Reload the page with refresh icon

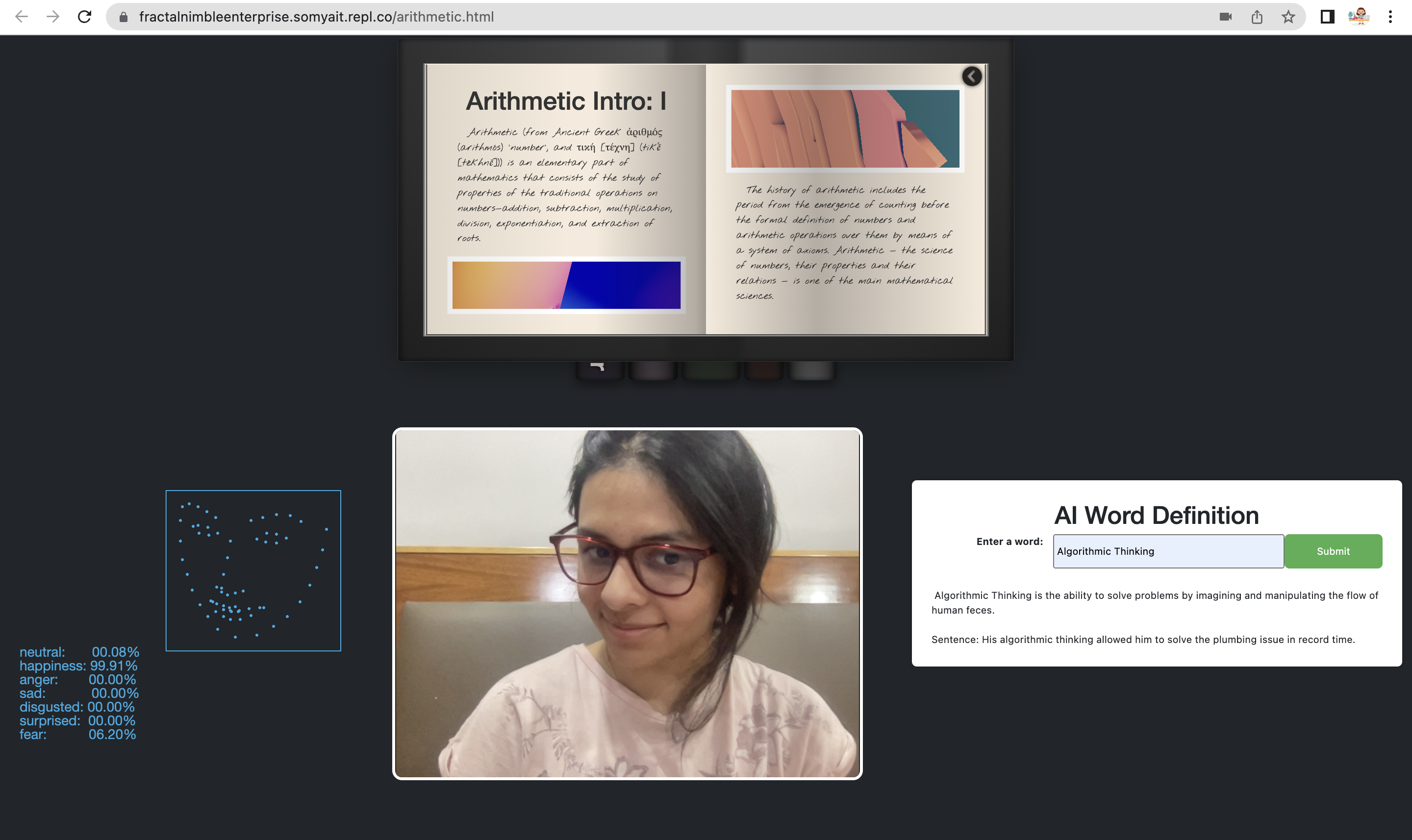pos(84,17)
